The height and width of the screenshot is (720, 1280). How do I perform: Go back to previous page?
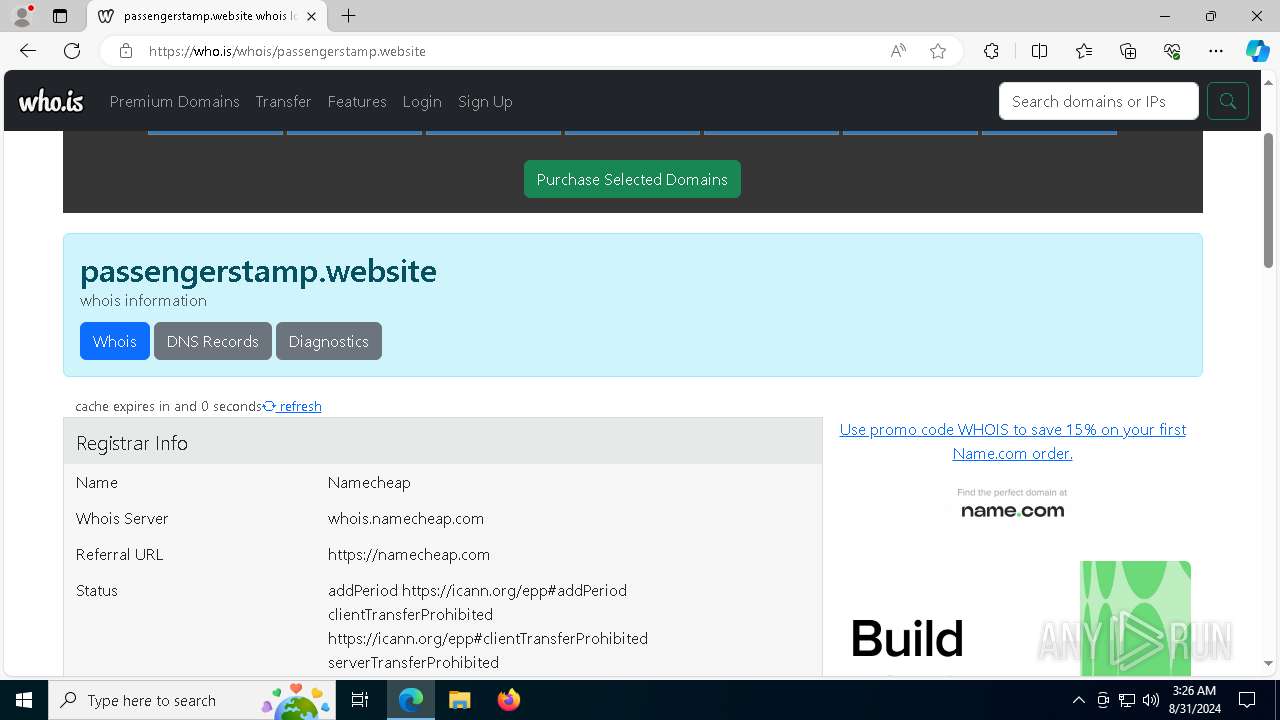click(28, 51)
